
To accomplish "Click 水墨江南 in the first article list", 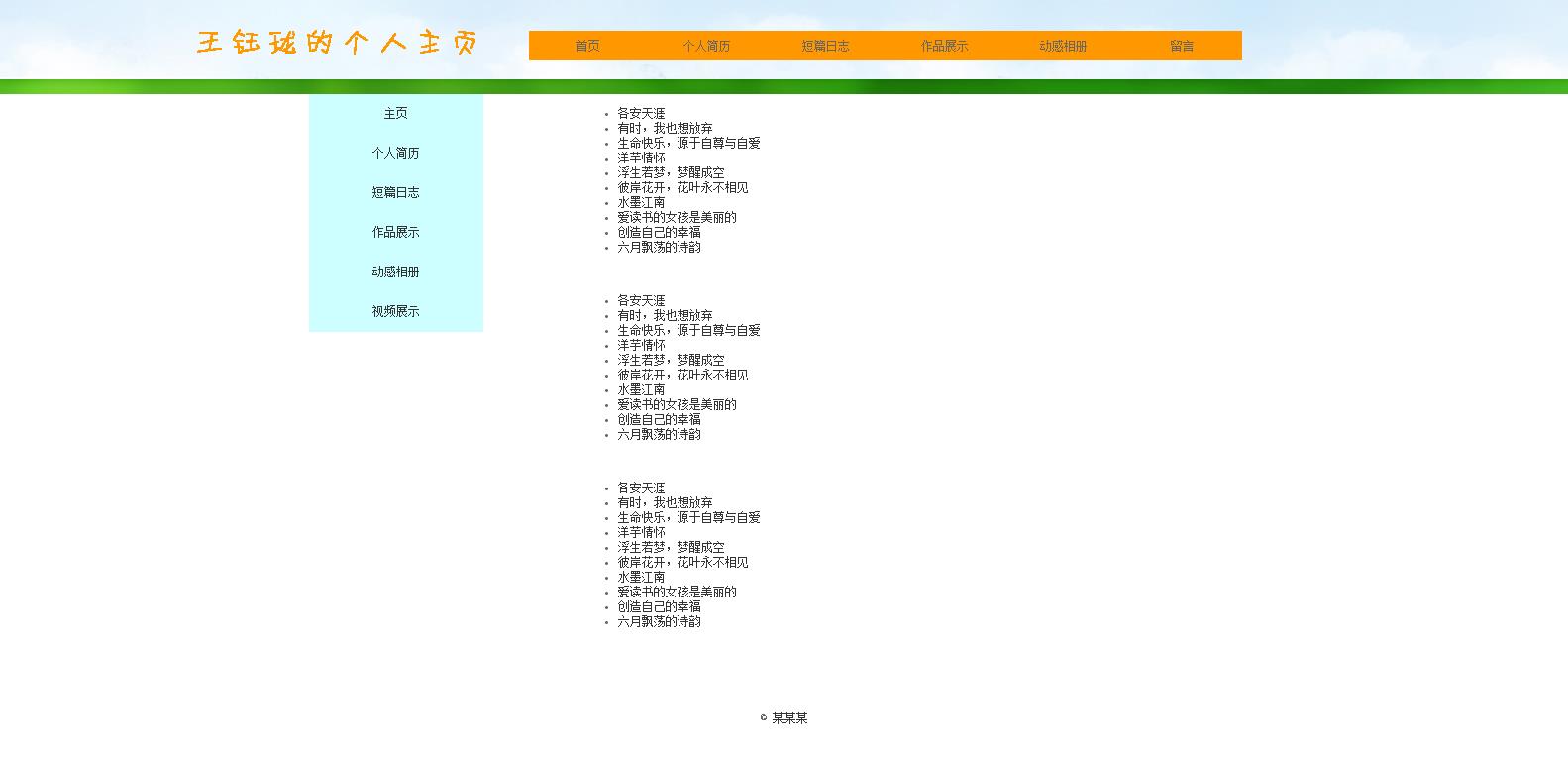I will point(641,203).
